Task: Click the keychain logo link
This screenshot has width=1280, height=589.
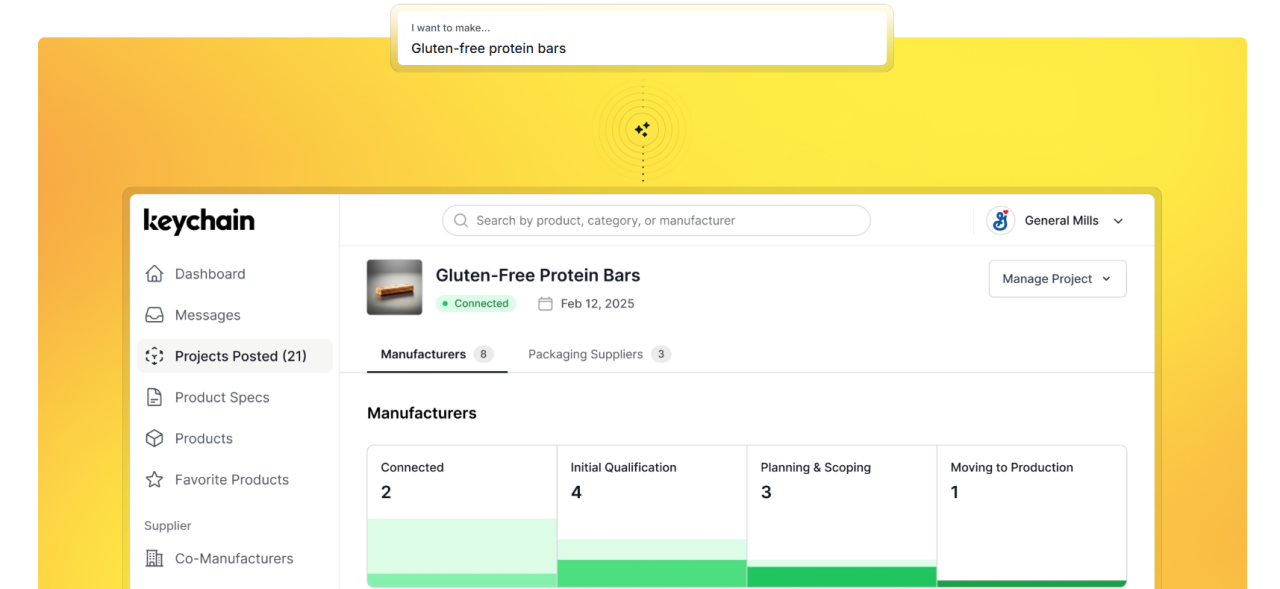Action: click(x=199, y=221)
